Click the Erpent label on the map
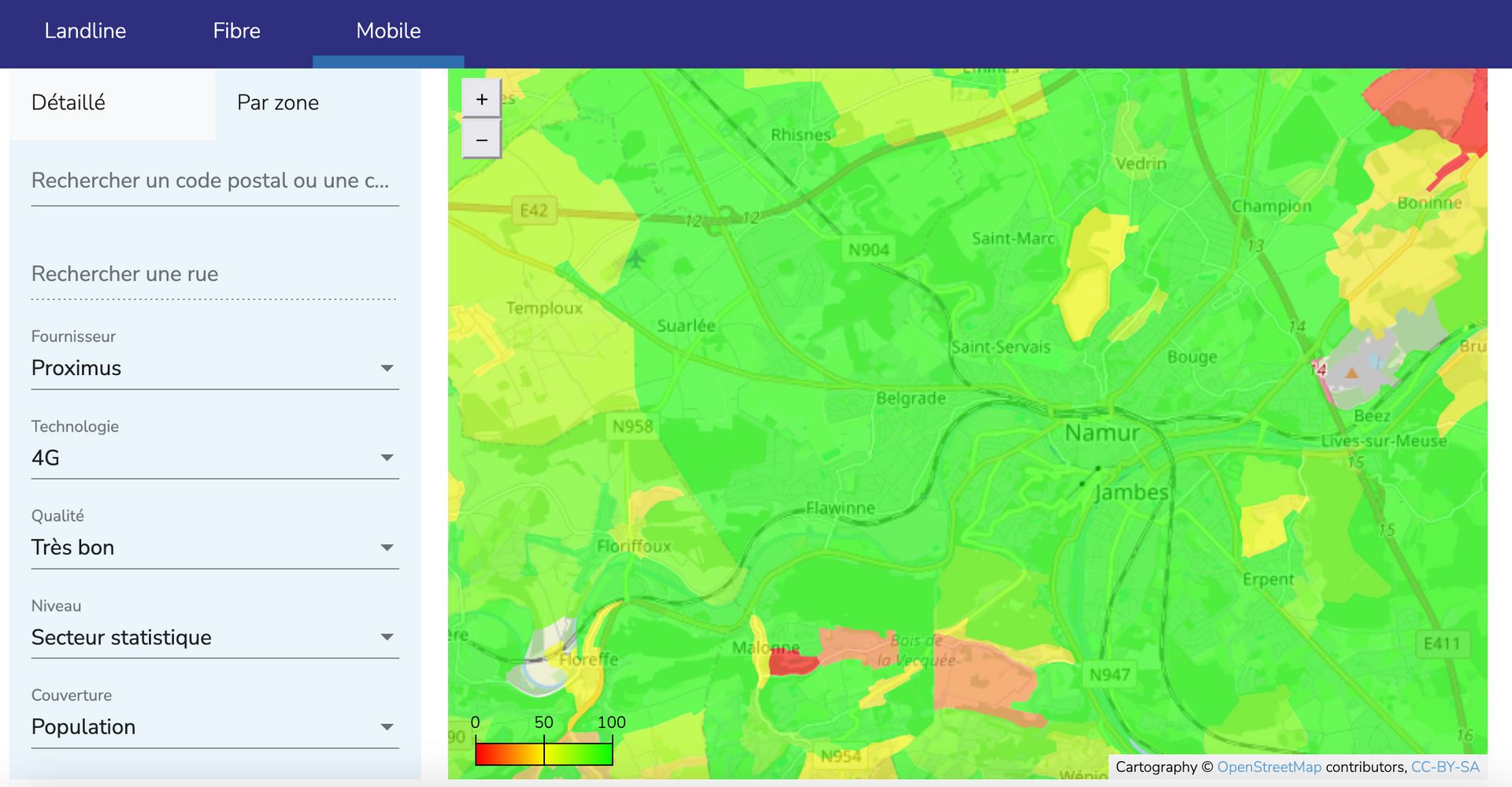The height and width of the screenshot is (787, 1512). pos(1268,579)
